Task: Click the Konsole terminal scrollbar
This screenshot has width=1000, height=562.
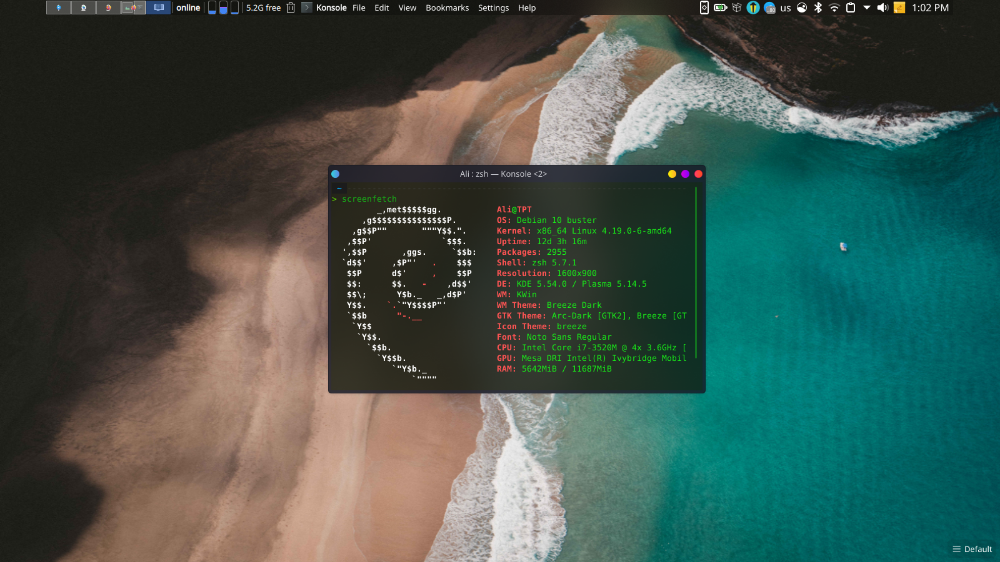Action: pos(695,270)
